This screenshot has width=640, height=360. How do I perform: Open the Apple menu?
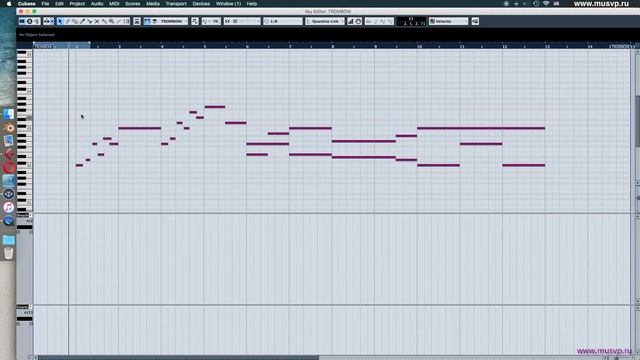[9, 4]
